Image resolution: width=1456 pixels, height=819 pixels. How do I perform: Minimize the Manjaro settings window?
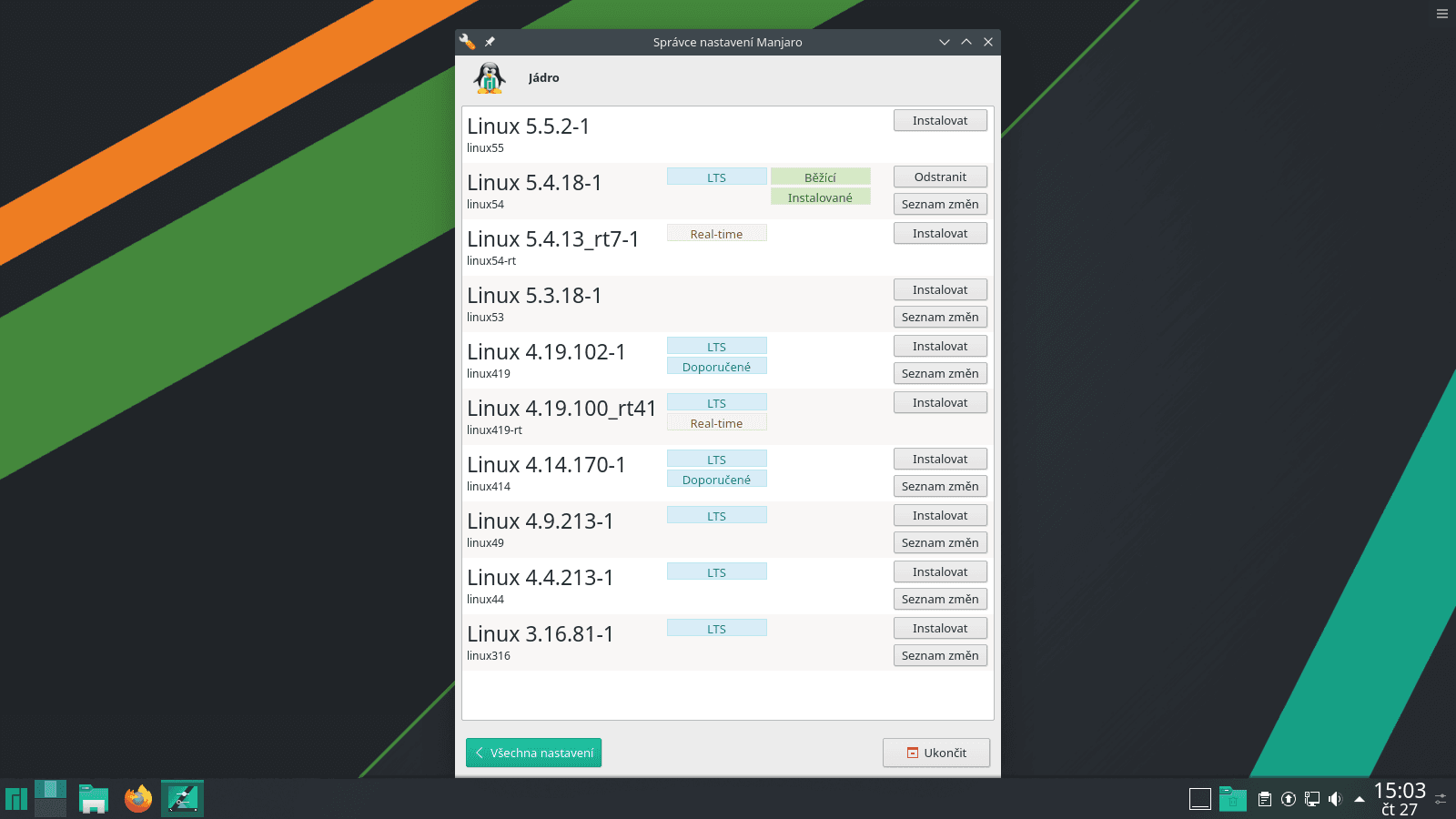pyautogui.click(x=945, y=42)
